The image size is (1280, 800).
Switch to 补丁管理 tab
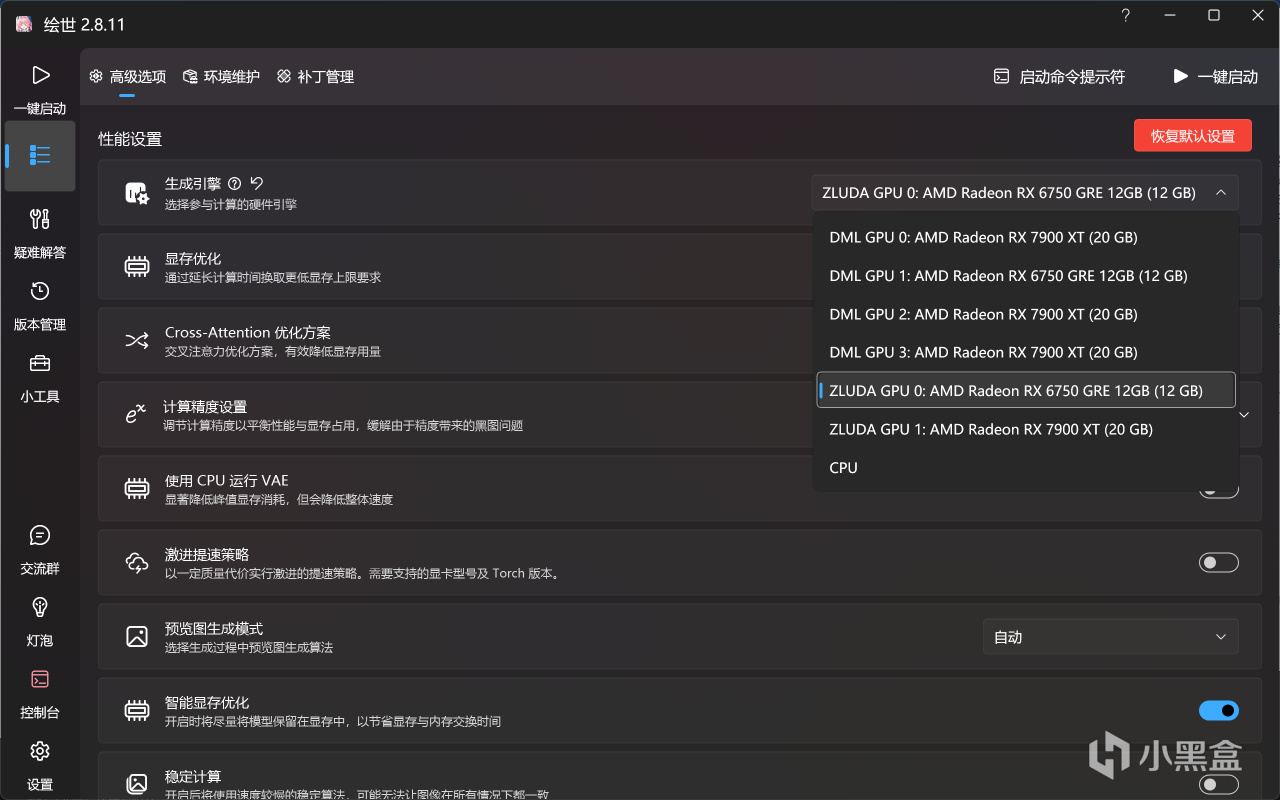pyautogui.click(x=315, y=77)
